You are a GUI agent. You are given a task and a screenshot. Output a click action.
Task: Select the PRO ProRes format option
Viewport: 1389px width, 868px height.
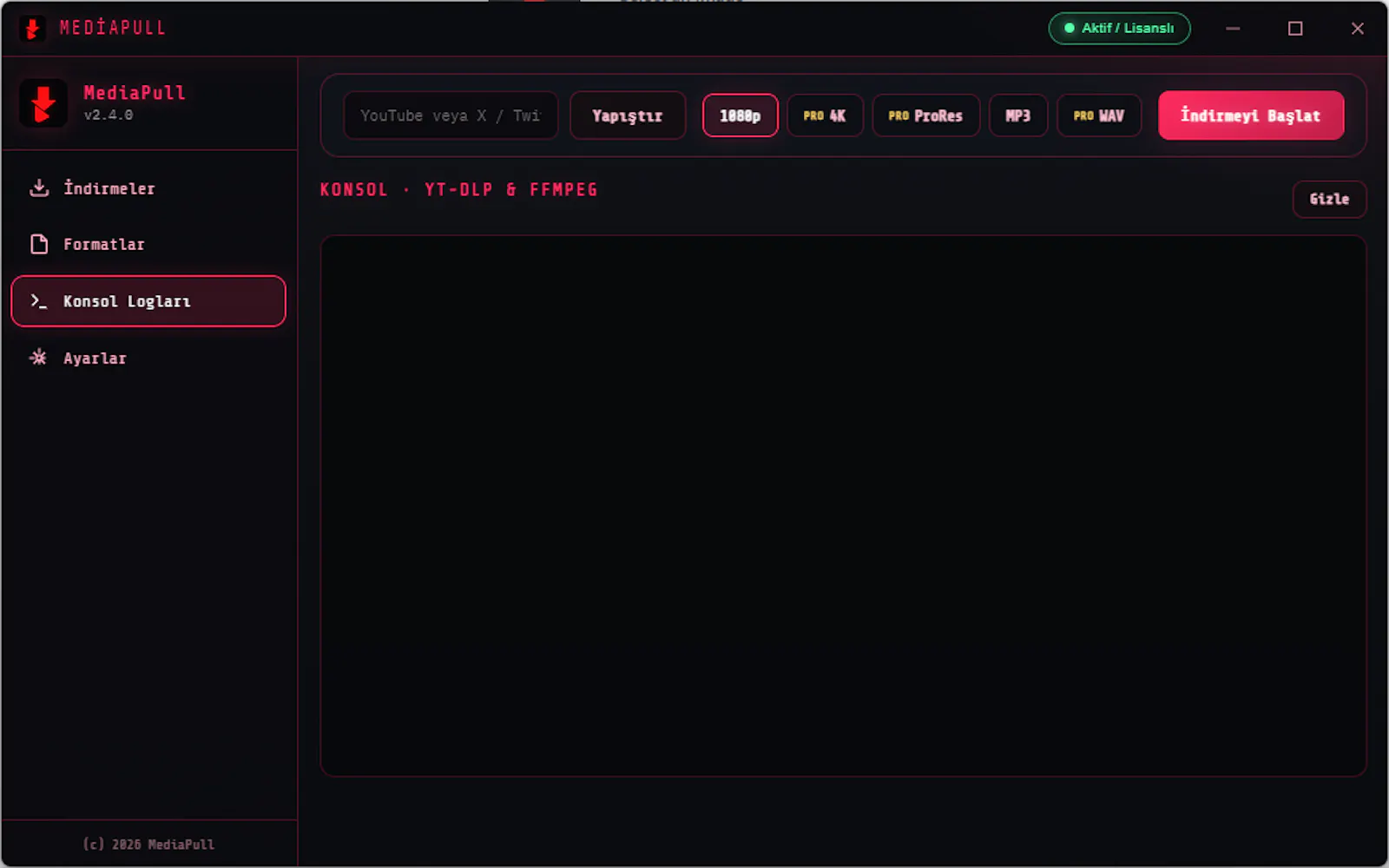(925, 115)
